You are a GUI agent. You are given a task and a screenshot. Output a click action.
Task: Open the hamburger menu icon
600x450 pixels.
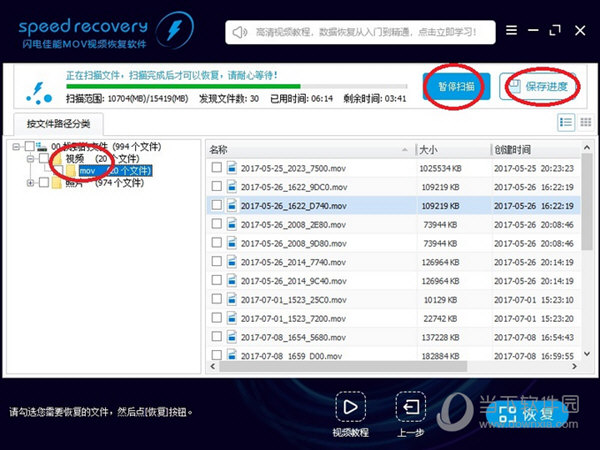(511, 30)
